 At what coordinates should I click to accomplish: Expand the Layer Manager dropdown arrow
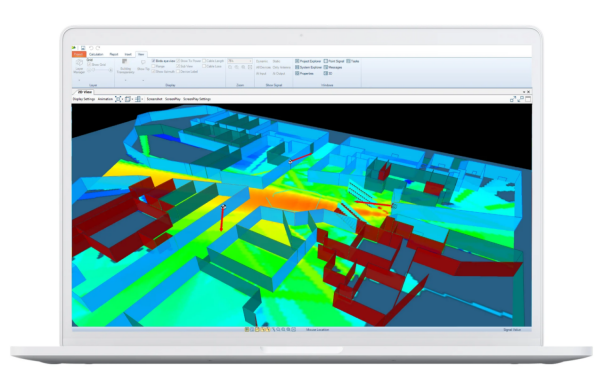click(x=79, y=80)
